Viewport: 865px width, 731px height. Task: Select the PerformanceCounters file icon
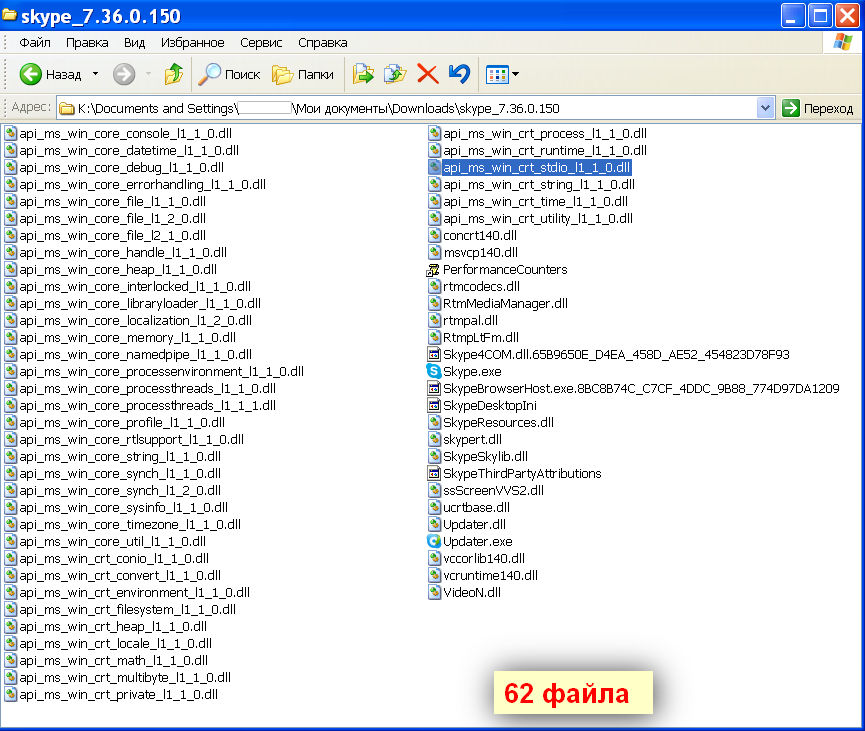point(434,270)
